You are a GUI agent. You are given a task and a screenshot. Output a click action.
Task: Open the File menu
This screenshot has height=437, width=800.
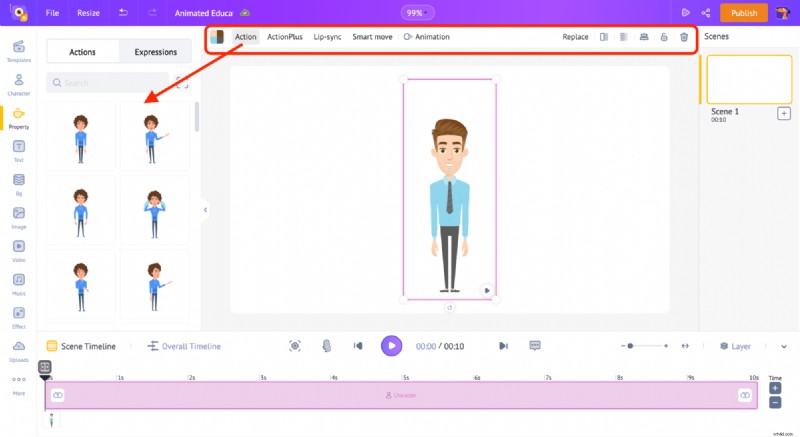pyautogui.click(x=53, y=13)
